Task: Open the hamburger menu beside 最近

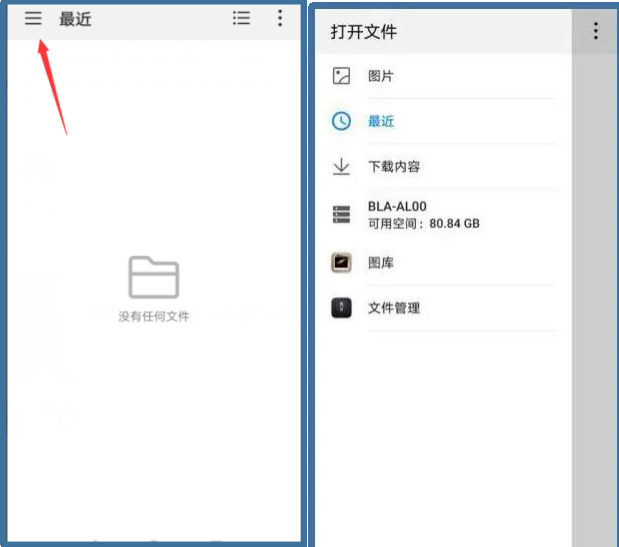Action: point(33,18)
